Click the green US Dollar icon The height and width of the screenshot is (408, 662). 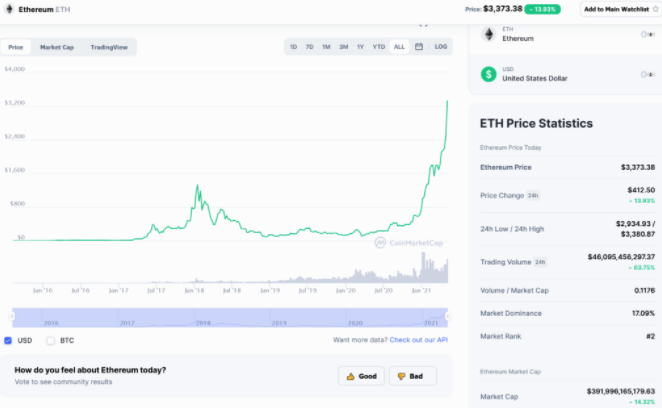(x=489, y=73)
